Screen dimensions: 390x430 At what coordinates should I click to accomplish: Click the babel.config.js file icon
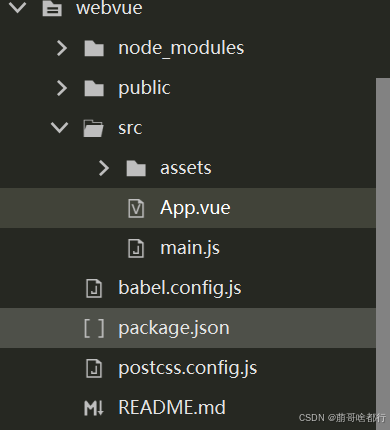[94, 288]
